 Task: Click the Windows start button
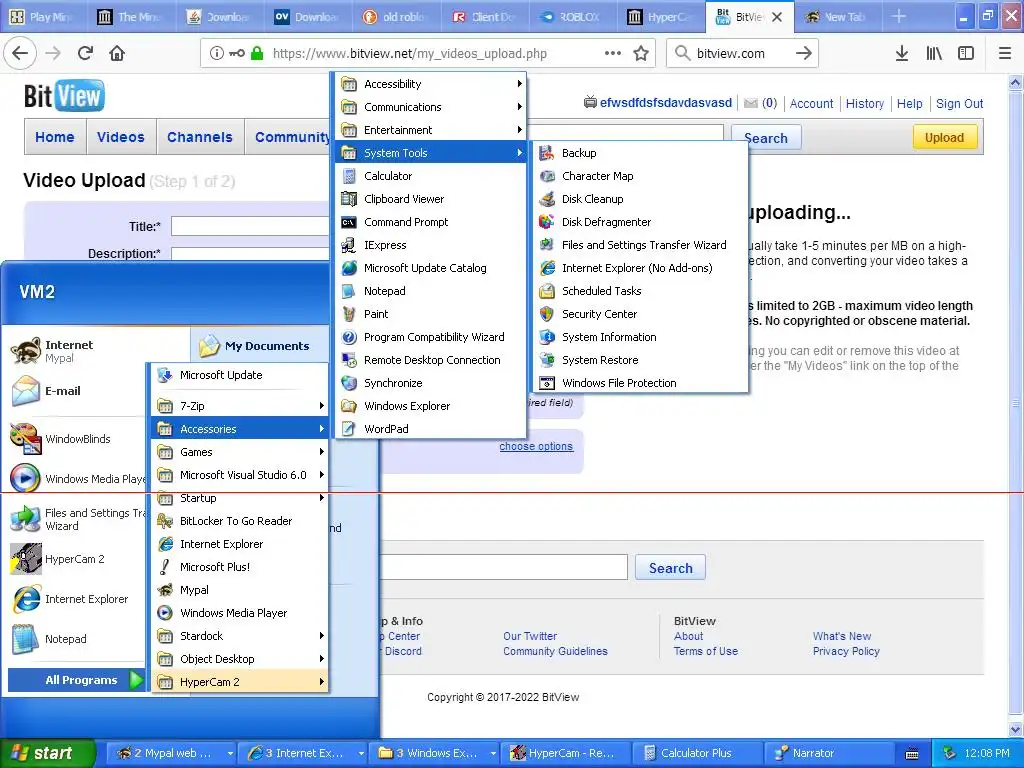click(47, 753)
